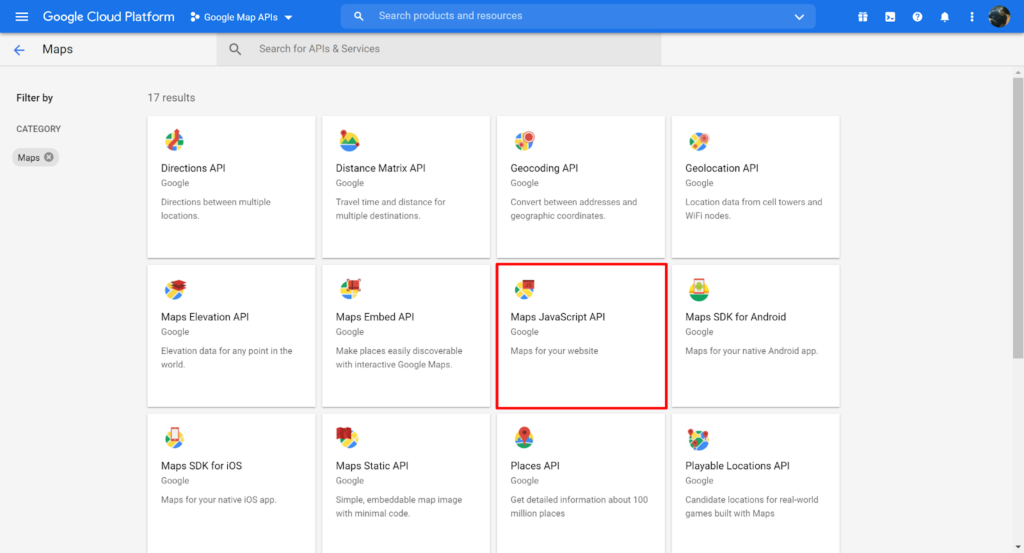Choose the Places API title
The image size is (1024, 553).
coord(535,466)
